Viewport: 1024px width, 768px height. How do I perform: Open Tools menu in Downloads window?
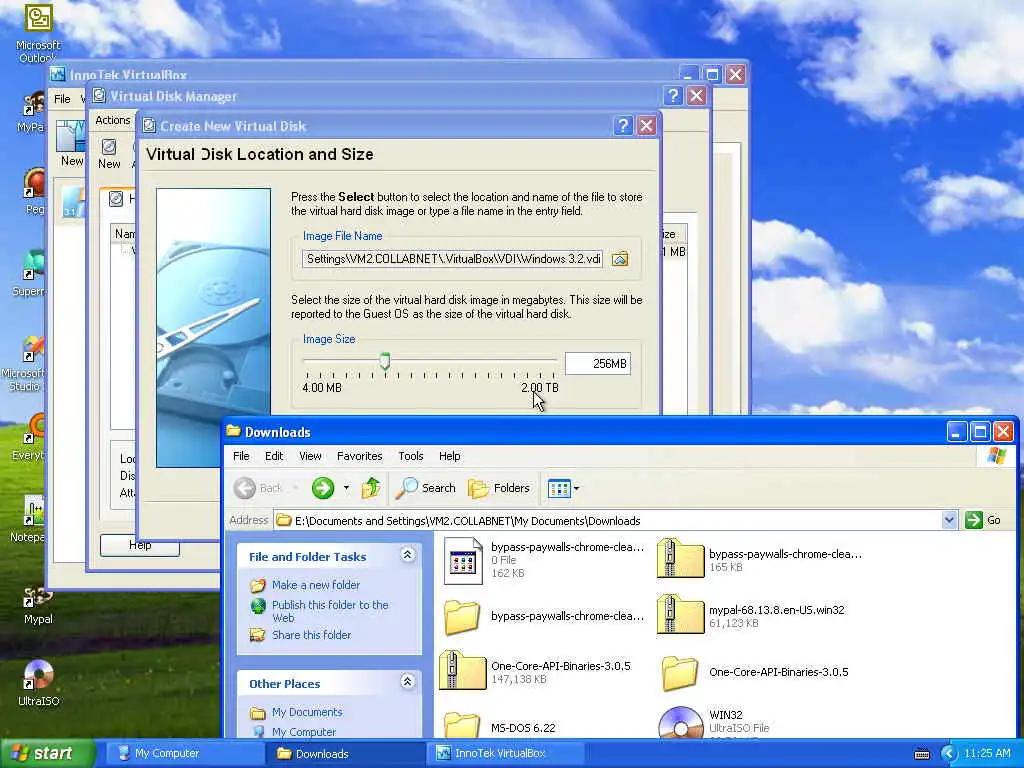click(x=411, y=456)
